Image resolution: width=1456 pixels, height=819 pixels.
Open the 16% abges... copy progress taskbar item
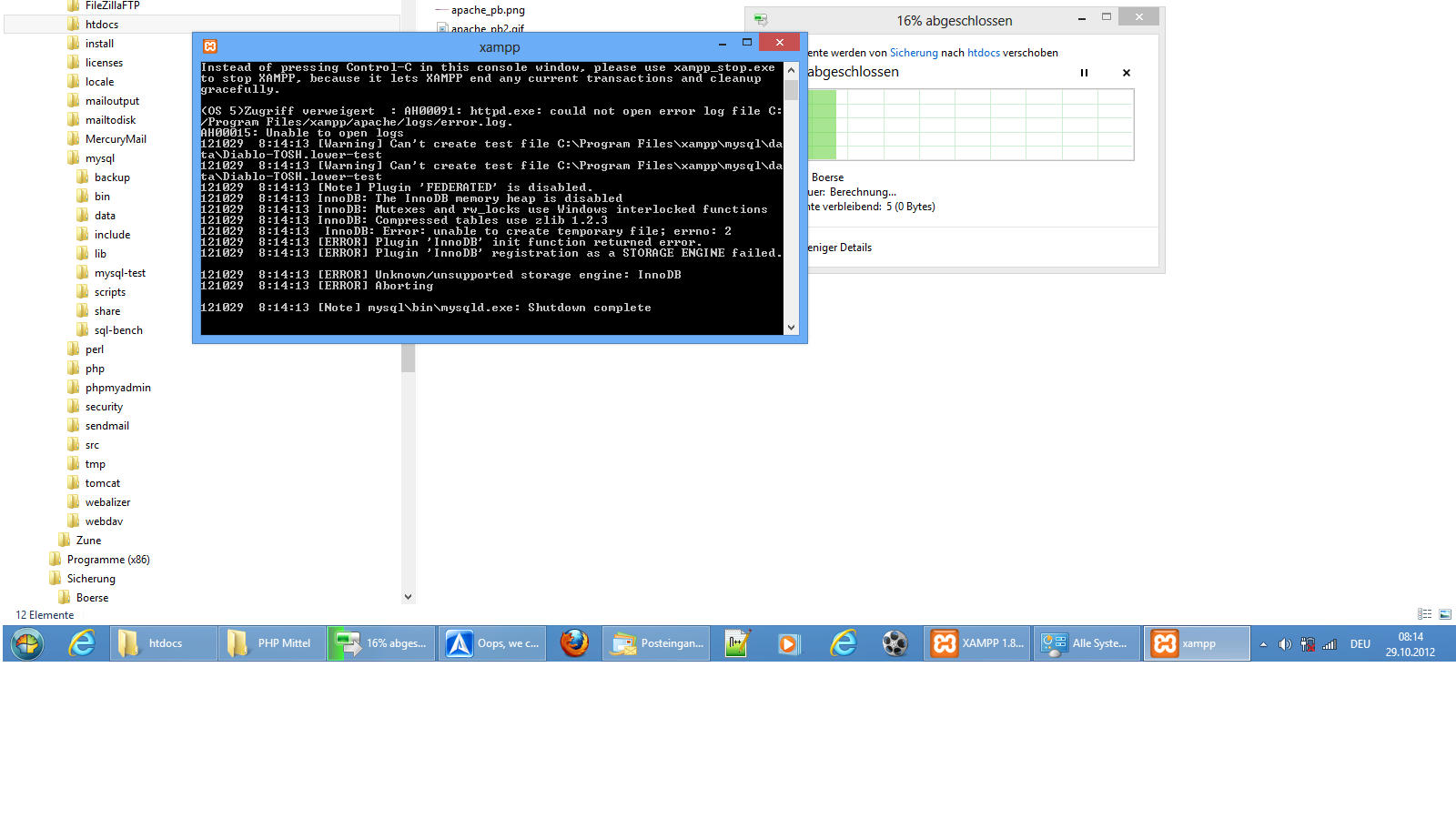click(380, 643)
